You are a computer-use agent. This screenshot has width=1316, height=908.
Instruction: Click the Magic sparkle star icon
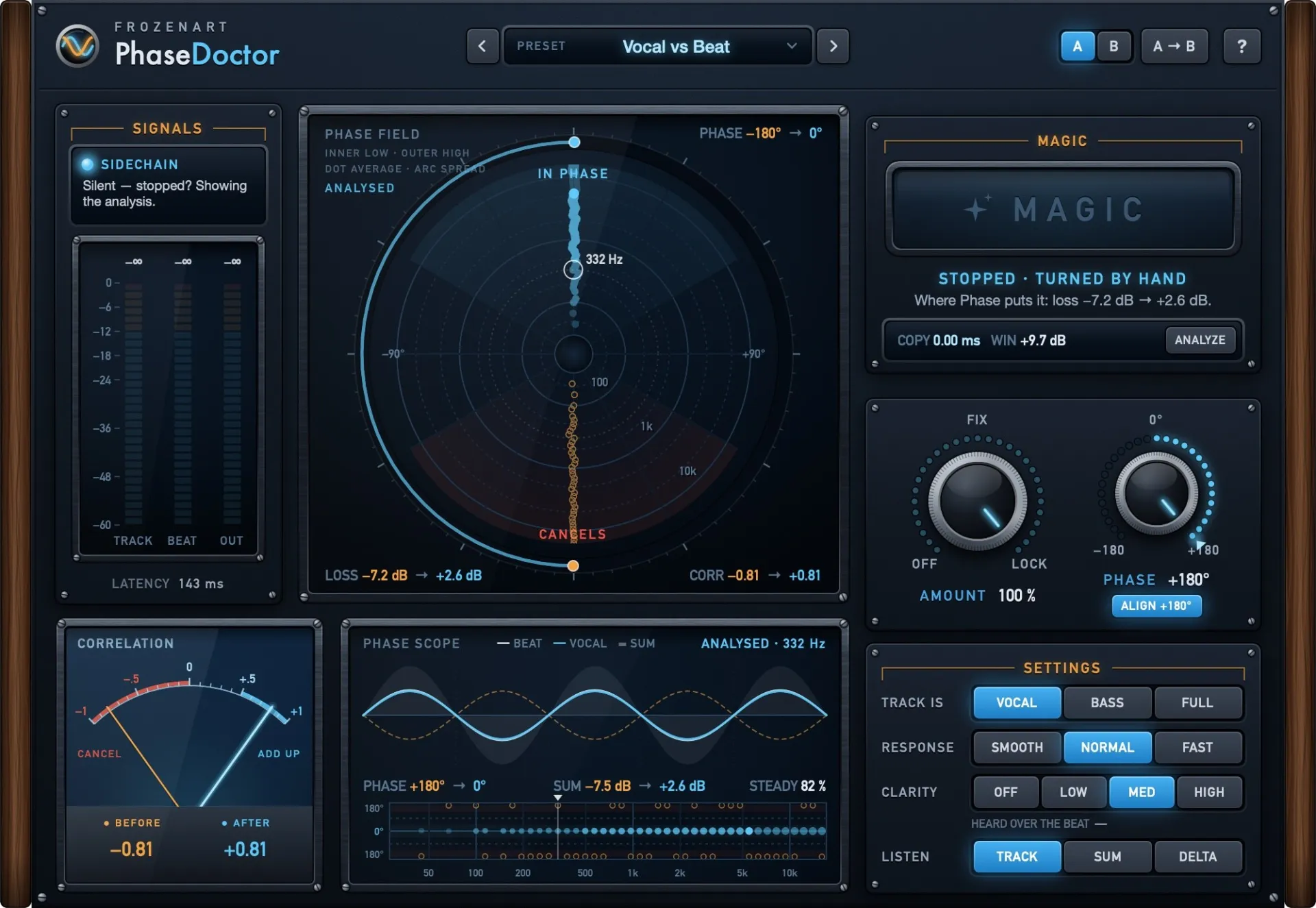coord(978,208)
